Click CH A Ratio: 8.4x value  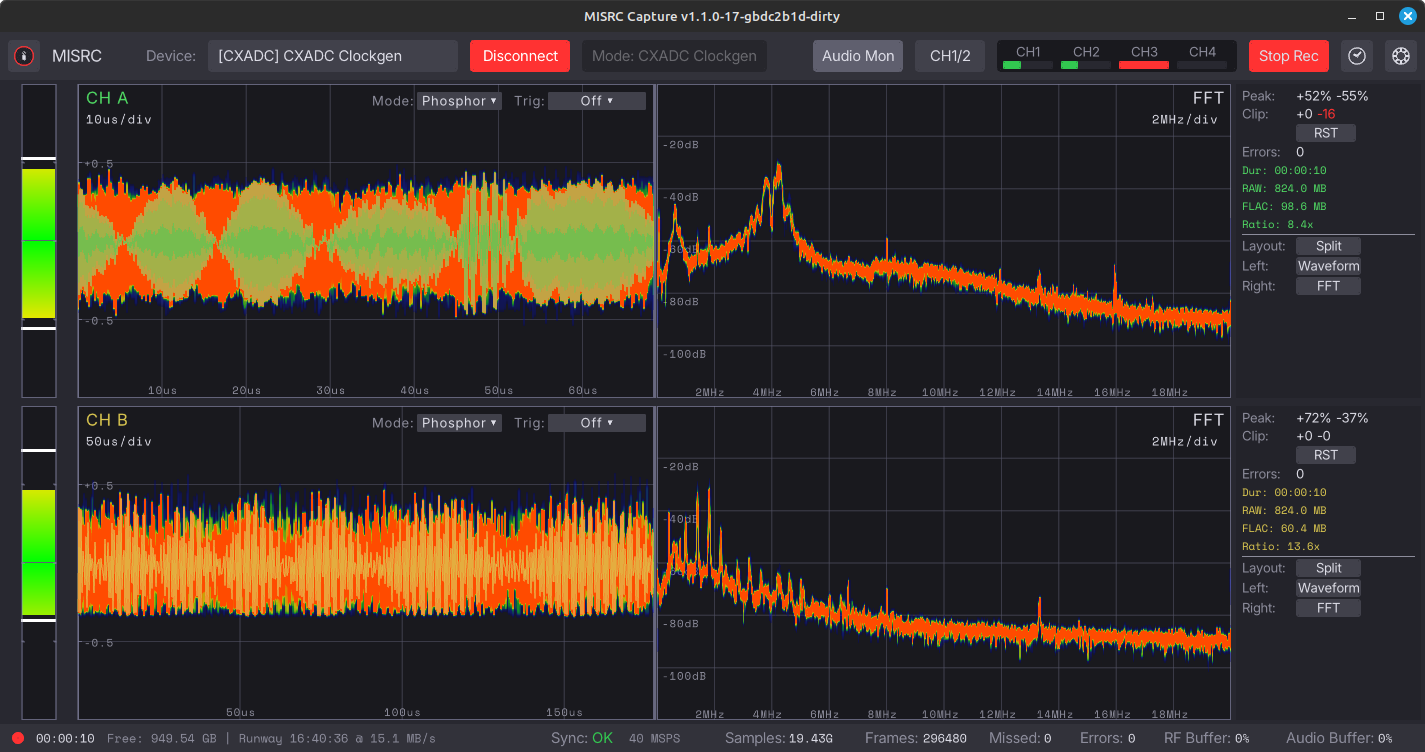click(1277, 224)
